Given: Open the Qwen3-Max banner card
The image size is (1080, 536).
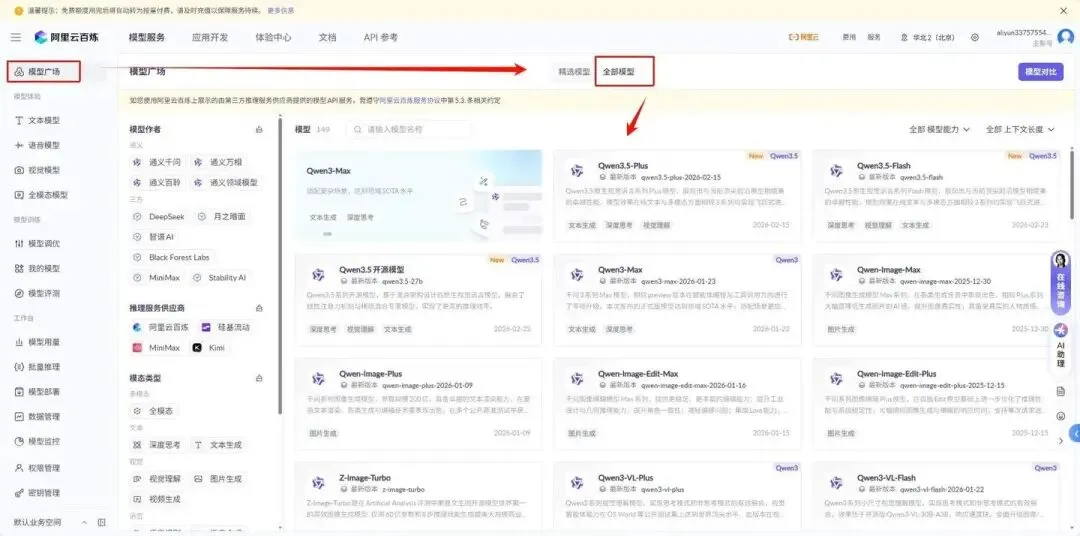Looking at the screenshot, I should pyautogui.click(x=418, y=196).
